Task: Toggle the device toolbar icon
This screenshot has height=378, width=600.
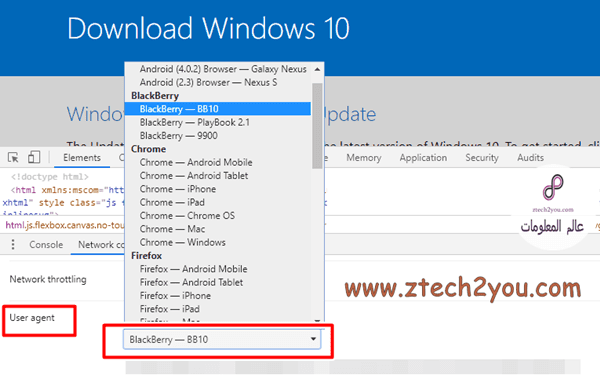Action: tap(34, 157)
